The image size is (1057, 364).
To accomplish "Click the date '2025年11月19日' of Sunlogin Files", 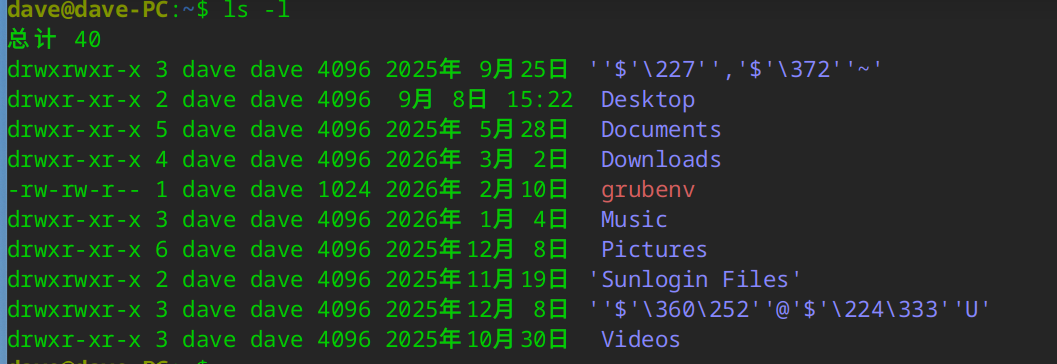I will point(477,279).
